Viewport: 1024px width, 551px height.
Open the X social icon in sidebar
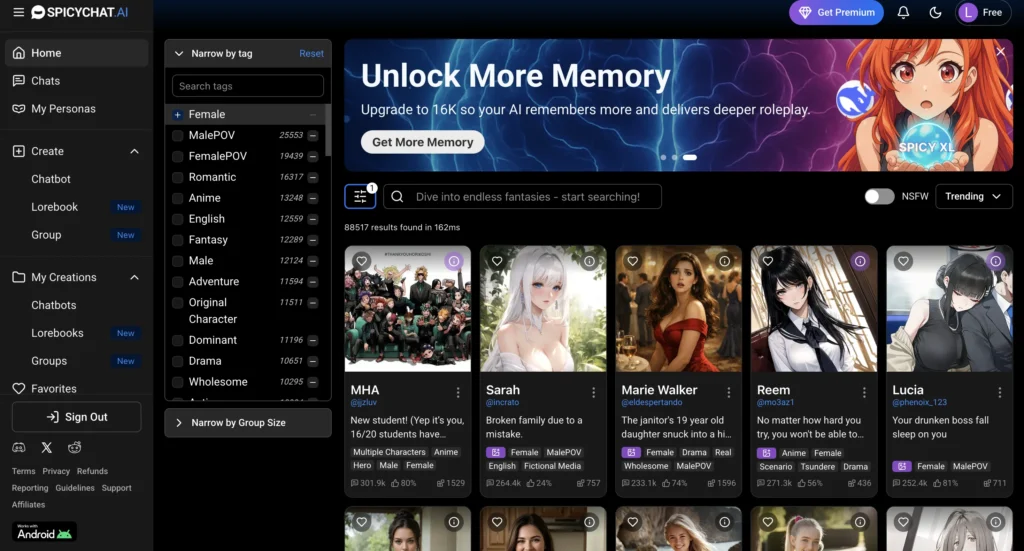click(47, 447)
